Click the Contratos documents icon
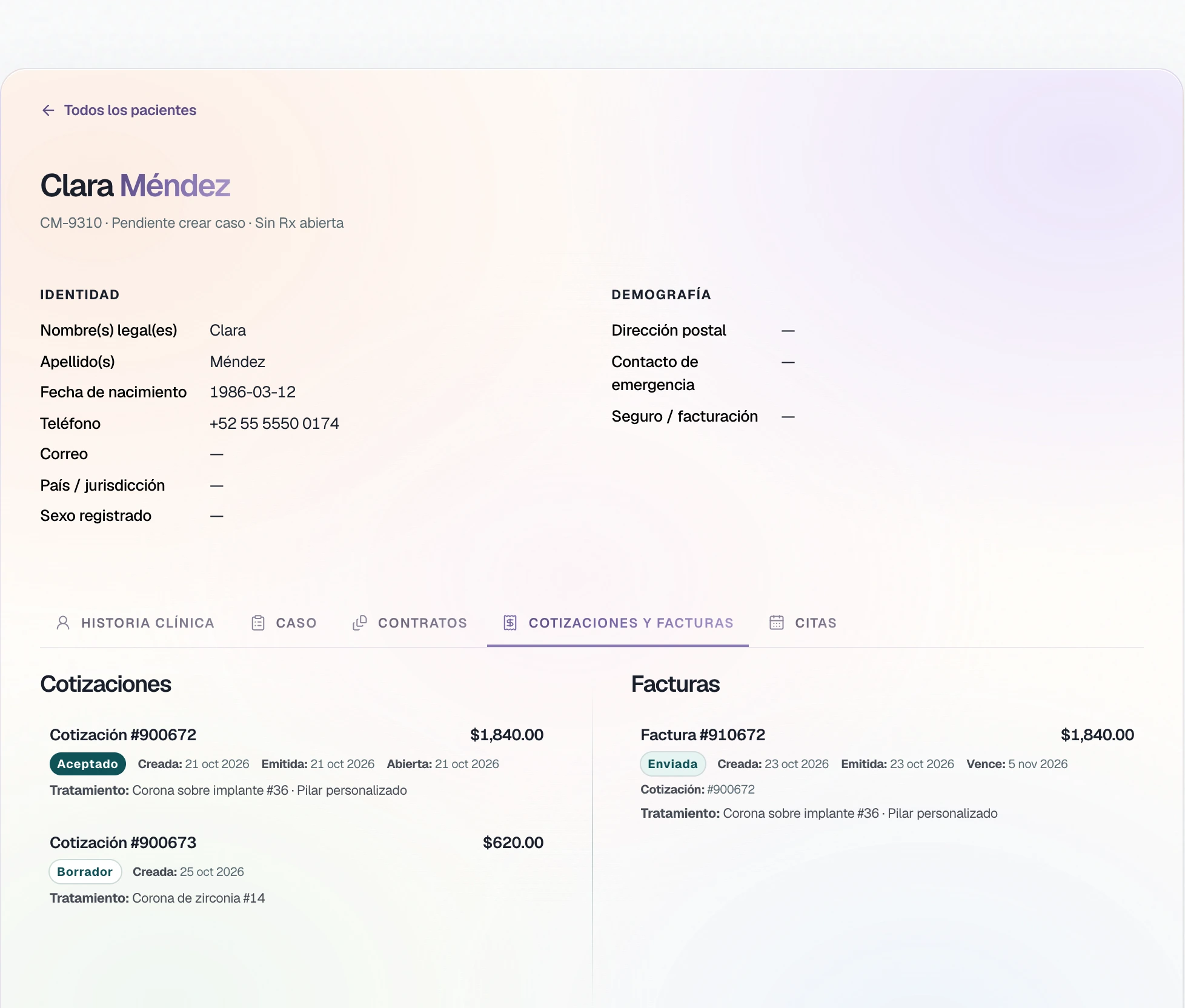The height and width of the screenshot is (1008, 1185). 360,623
